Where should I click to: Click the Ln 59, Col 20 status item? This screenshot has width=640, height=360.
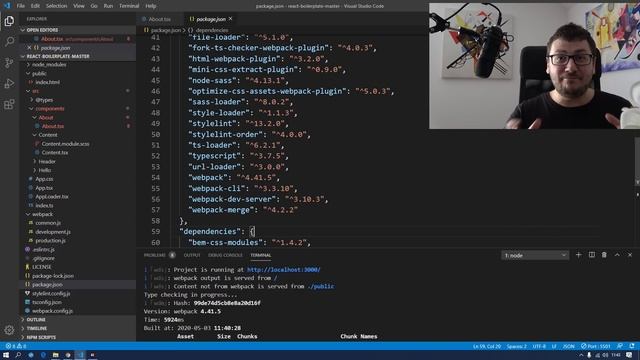click(487, 346)
